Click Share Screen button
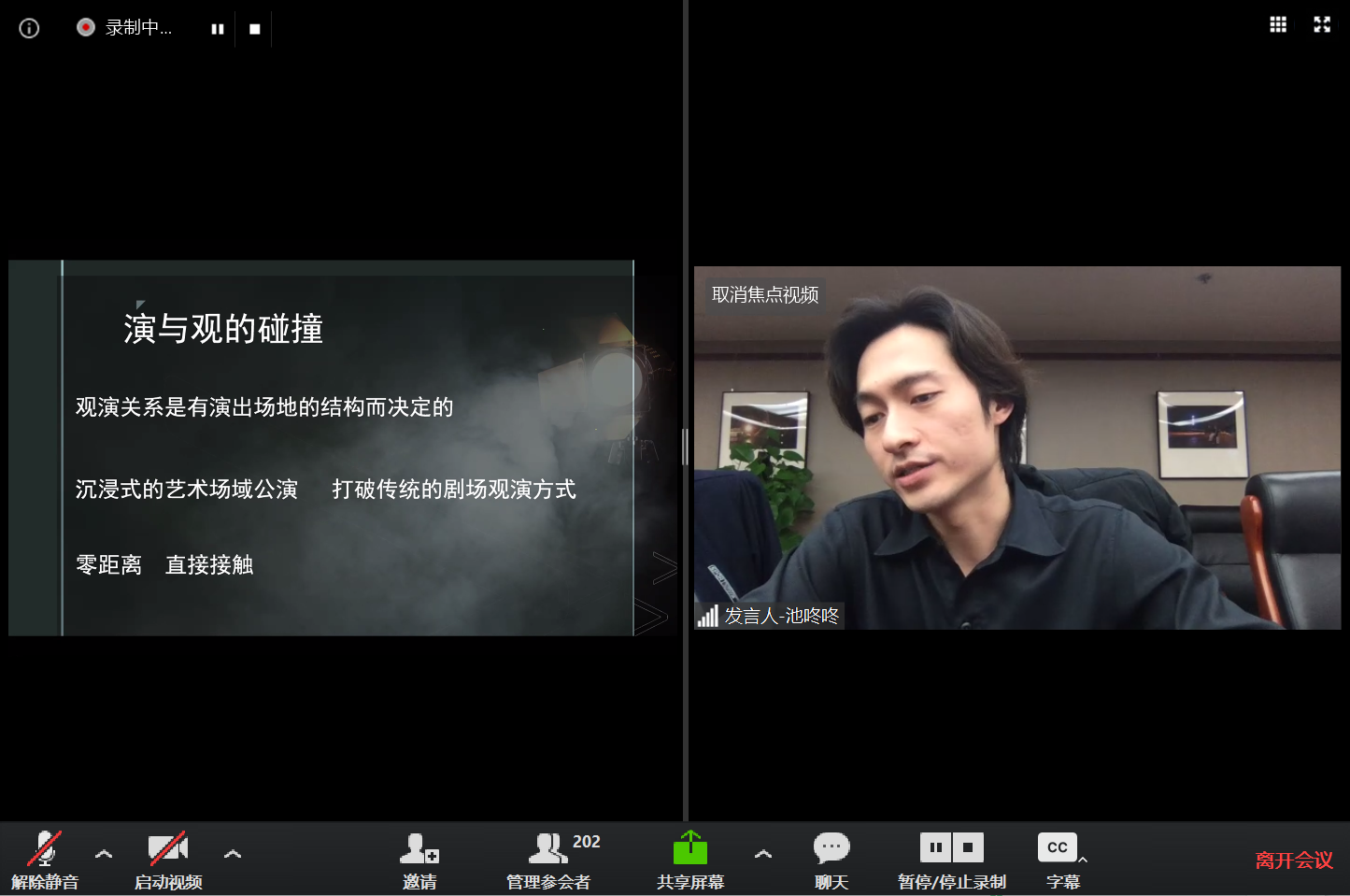Image resolution: width=1350 pixels, height=896 pixels. pos(690,860)
